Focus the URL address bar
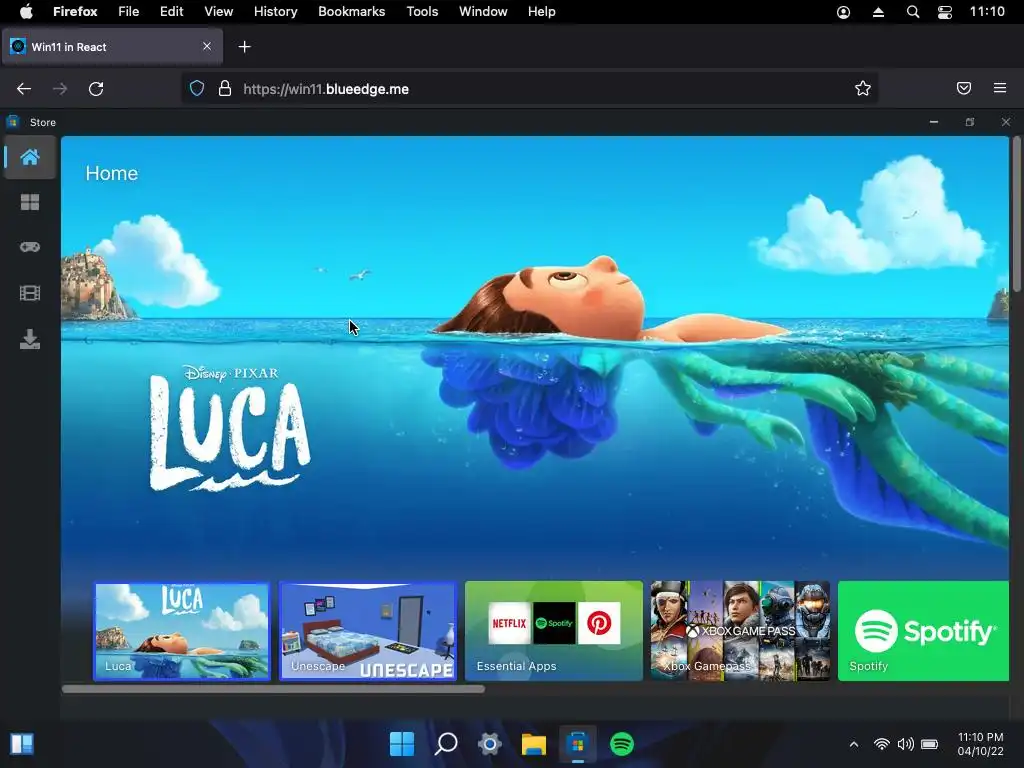The height and width of the screenshot is (768, 1024). click(x=529, y=88)
